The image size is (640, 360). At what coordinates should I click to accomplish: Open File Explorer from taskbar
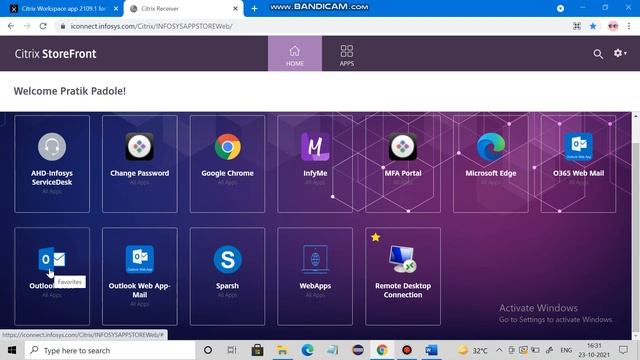click(282, 350)
